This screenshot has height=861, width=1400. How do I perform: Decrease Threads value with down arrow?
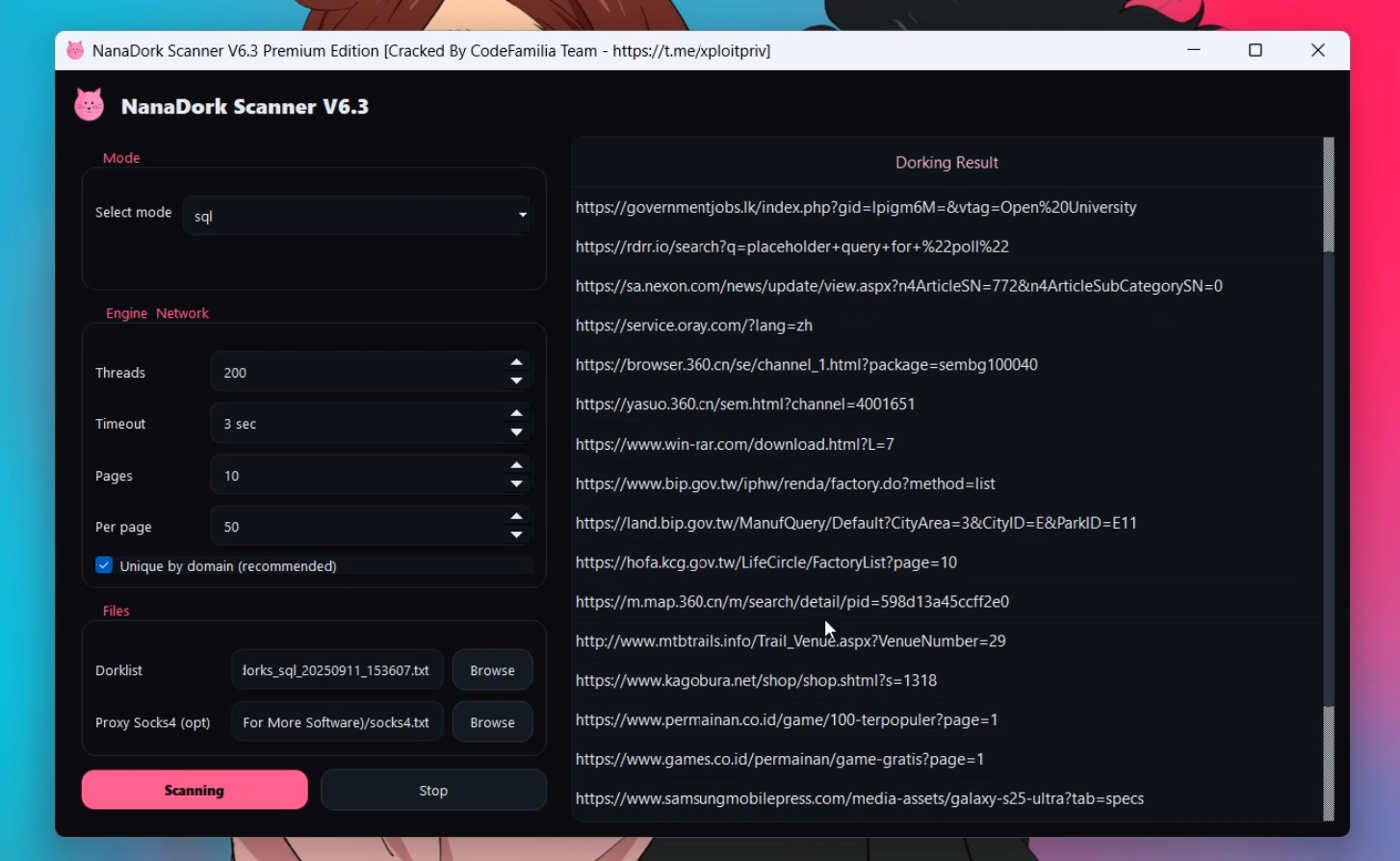click(x=517, y=381)
